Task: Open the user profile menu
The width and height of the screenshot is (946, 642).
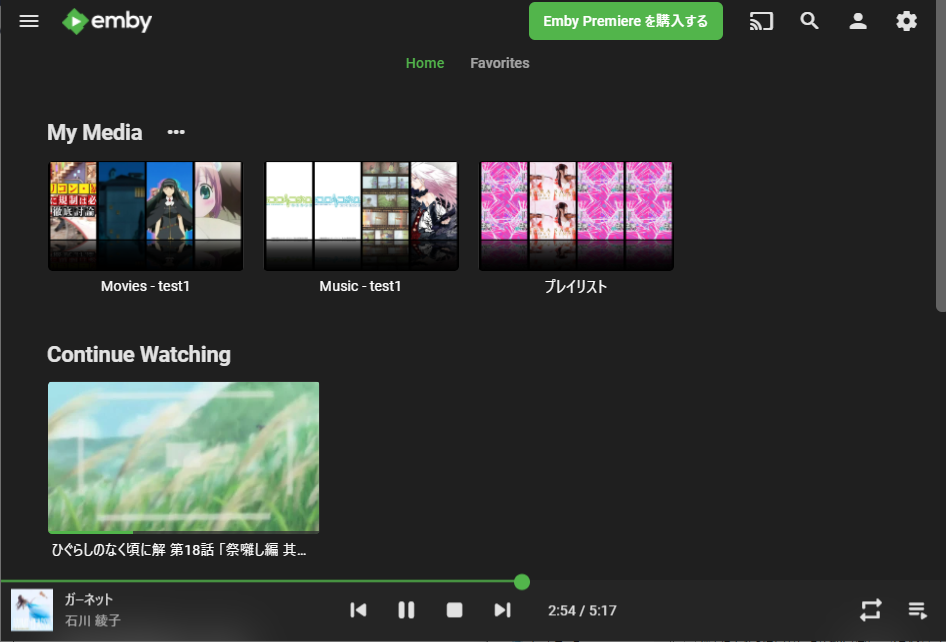Action: tap(858, 20)
